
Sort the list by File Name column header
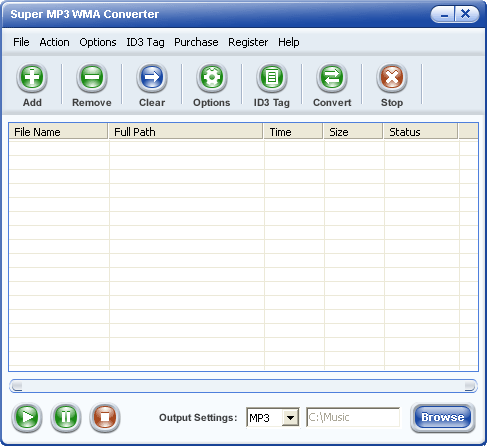point(58,132)
